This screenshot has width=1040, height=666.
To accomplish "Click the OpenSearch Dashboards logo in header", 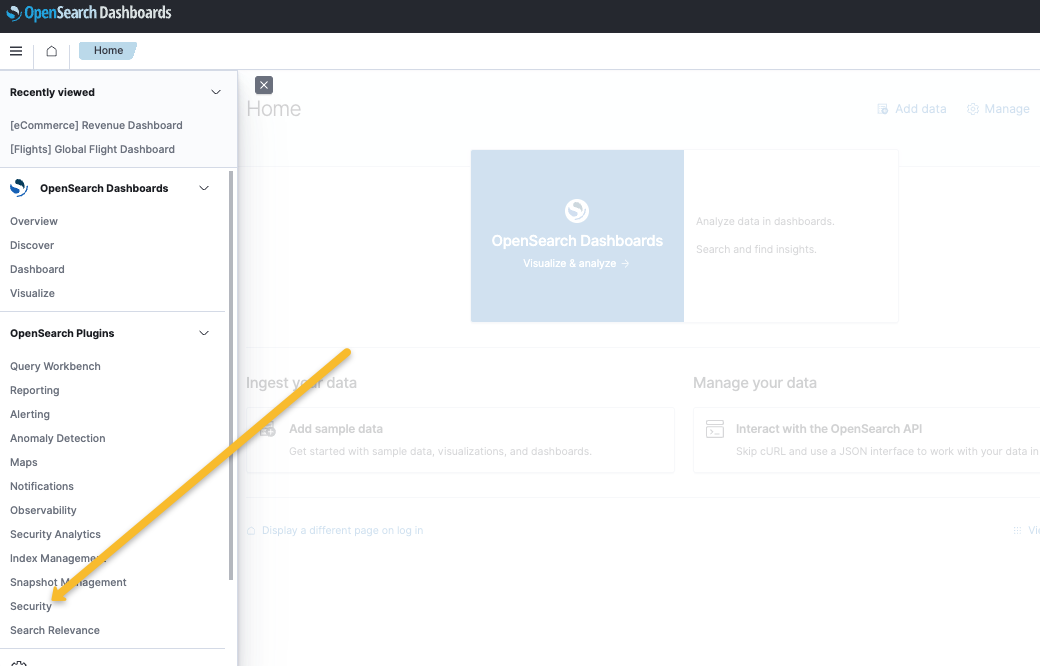I will [89, 13].
